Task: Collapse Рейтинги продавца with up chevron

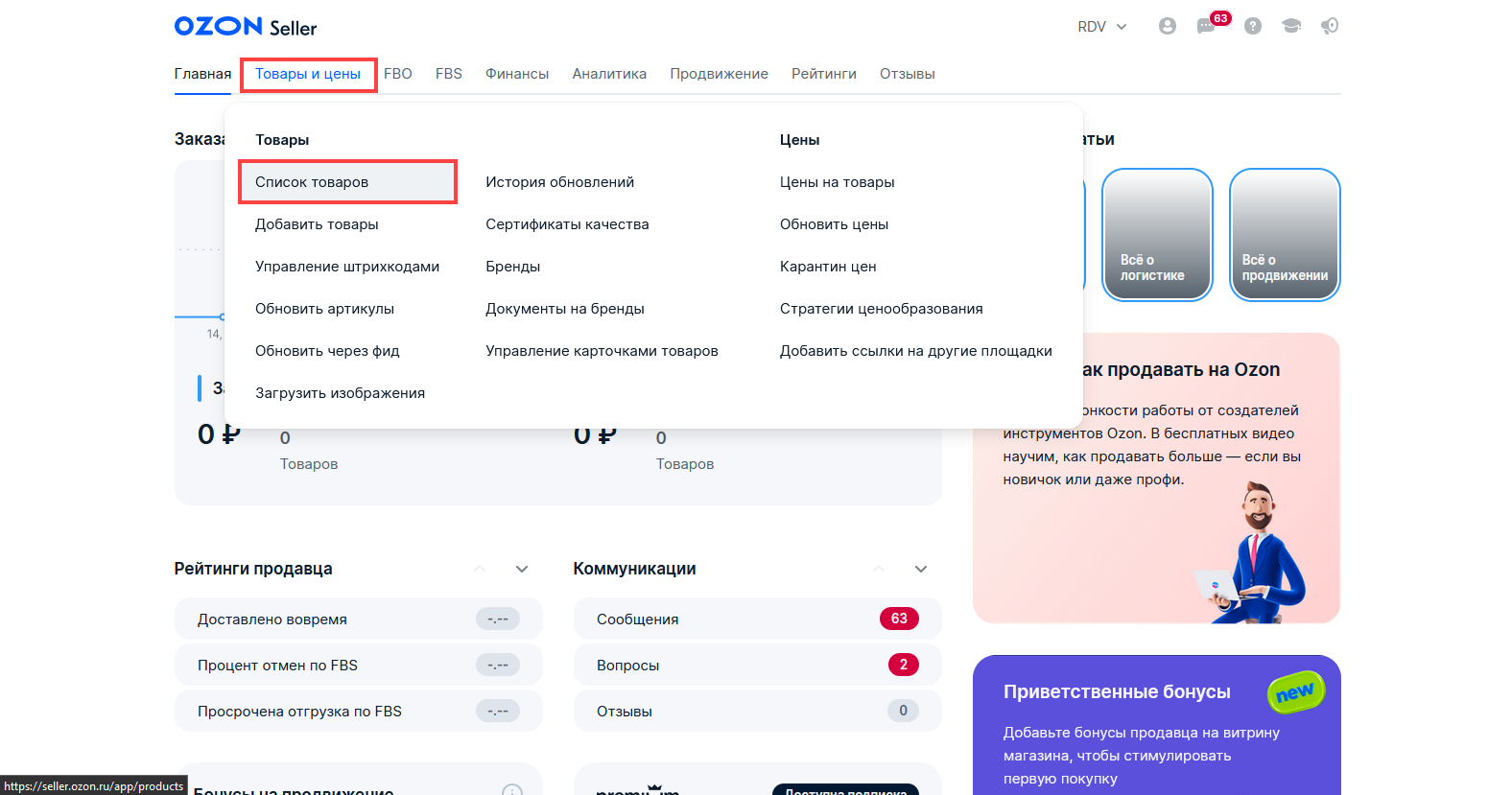Action: (x=480, y=569)
